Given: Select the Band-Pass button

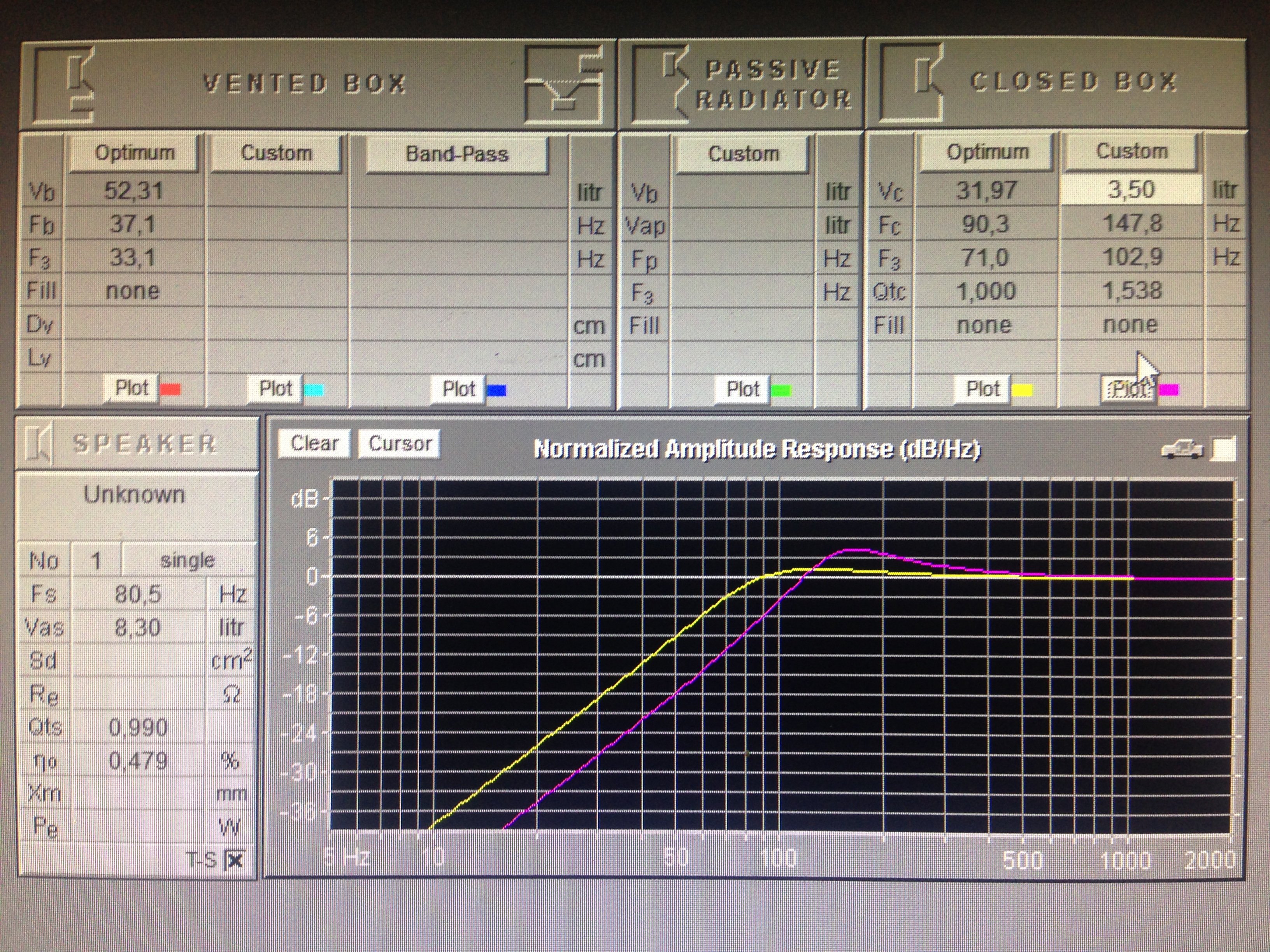Looking at the screenshot, I should coord(457,154).
